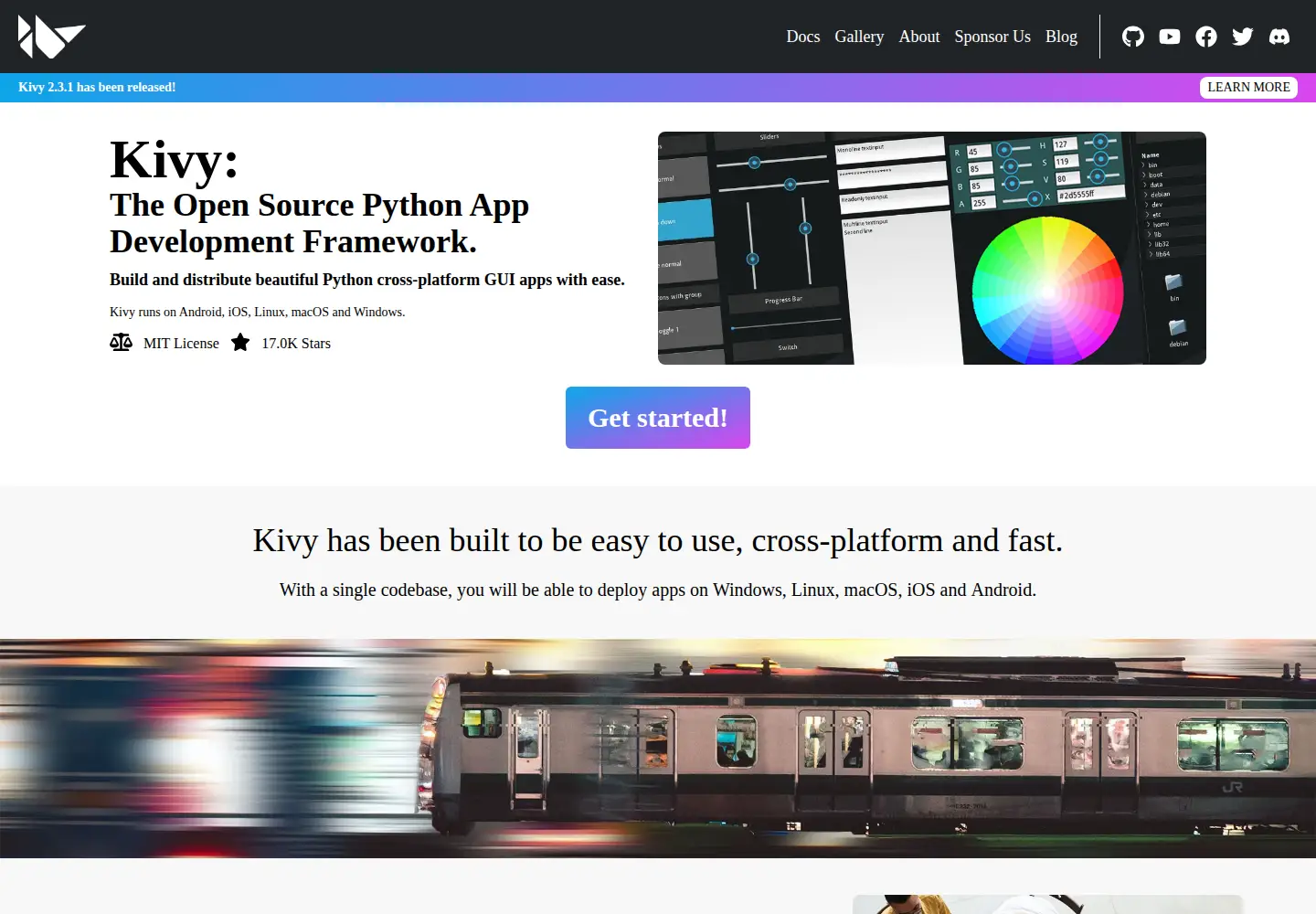
Task: Open the Docs menu item
Action: click(x=803, y=37)
